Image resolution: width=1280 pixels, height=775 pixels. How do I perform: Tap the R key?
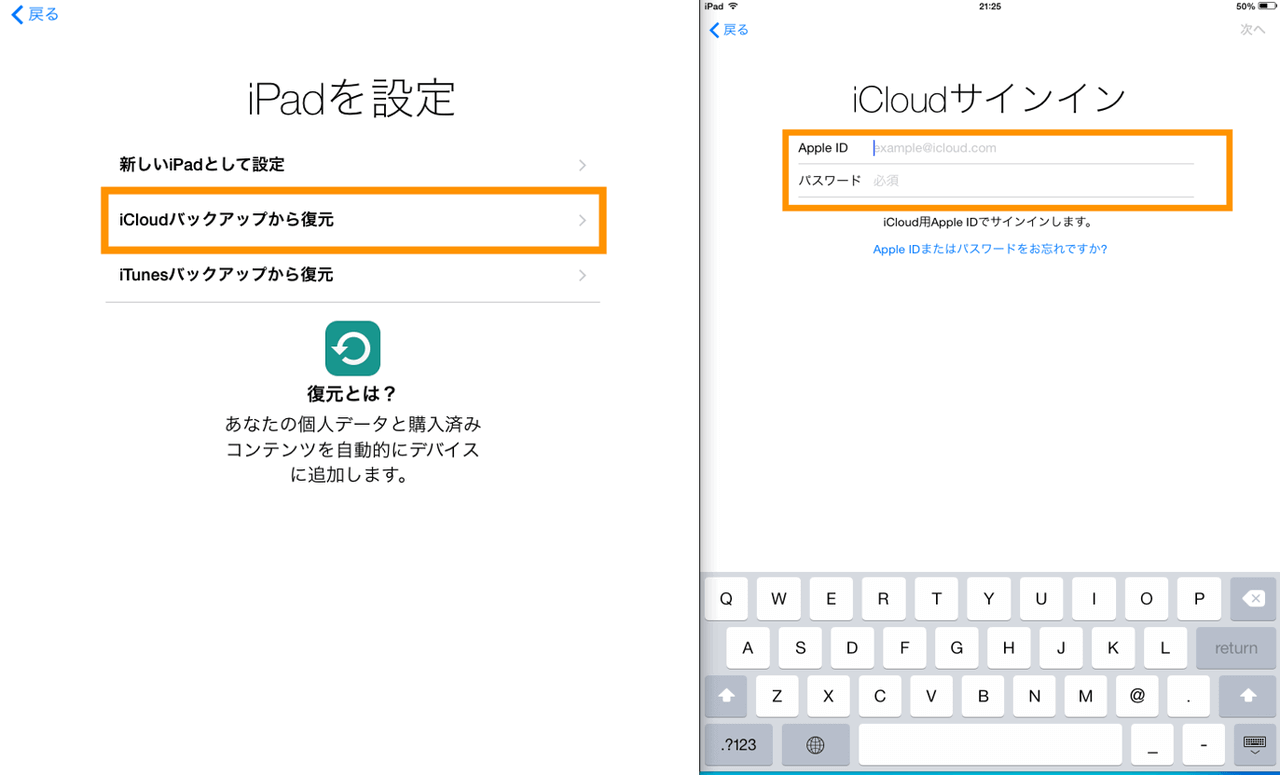click(x=883, y=599)
